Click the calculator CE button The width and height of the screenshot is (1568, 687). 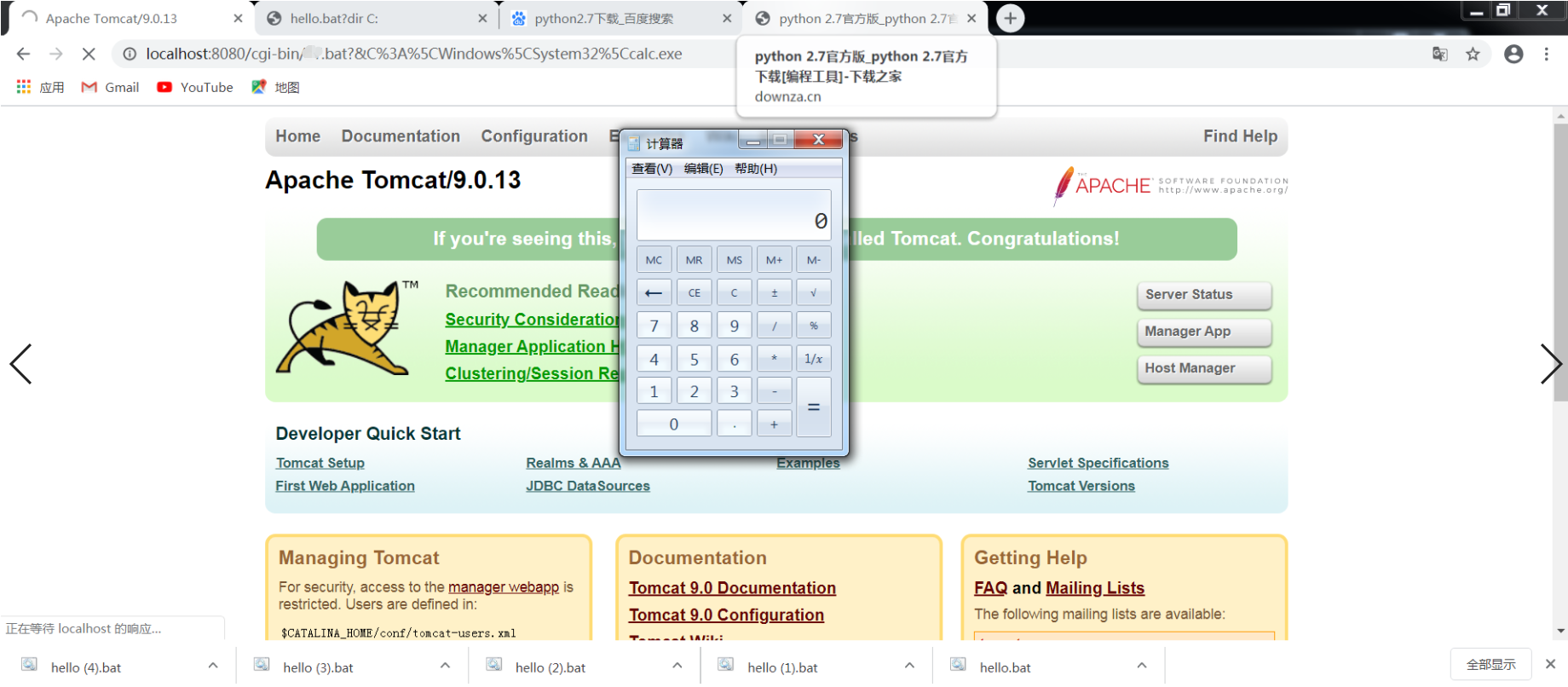coord(694,292)
